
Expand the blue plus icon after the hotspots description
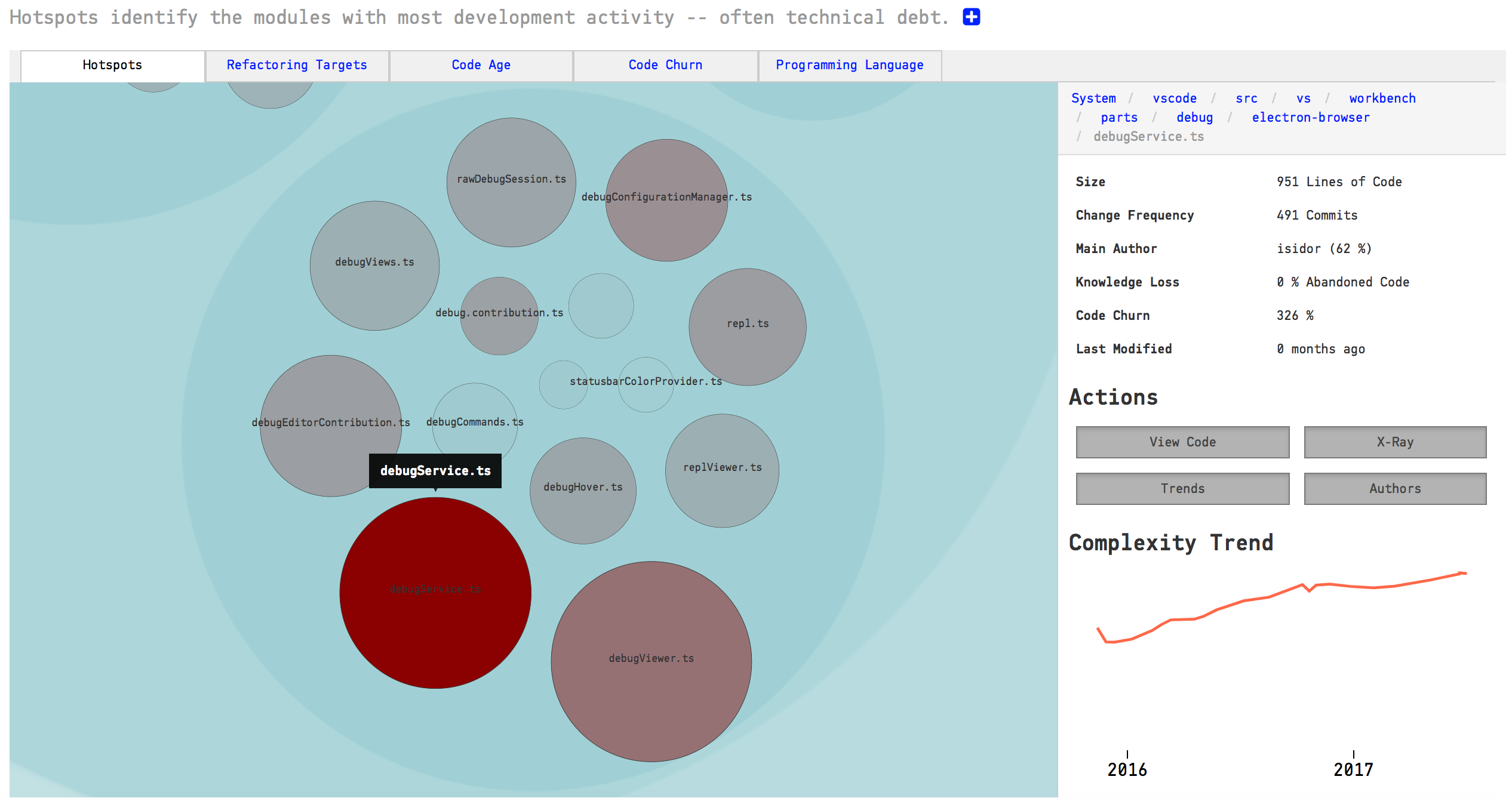click(971, 17)
